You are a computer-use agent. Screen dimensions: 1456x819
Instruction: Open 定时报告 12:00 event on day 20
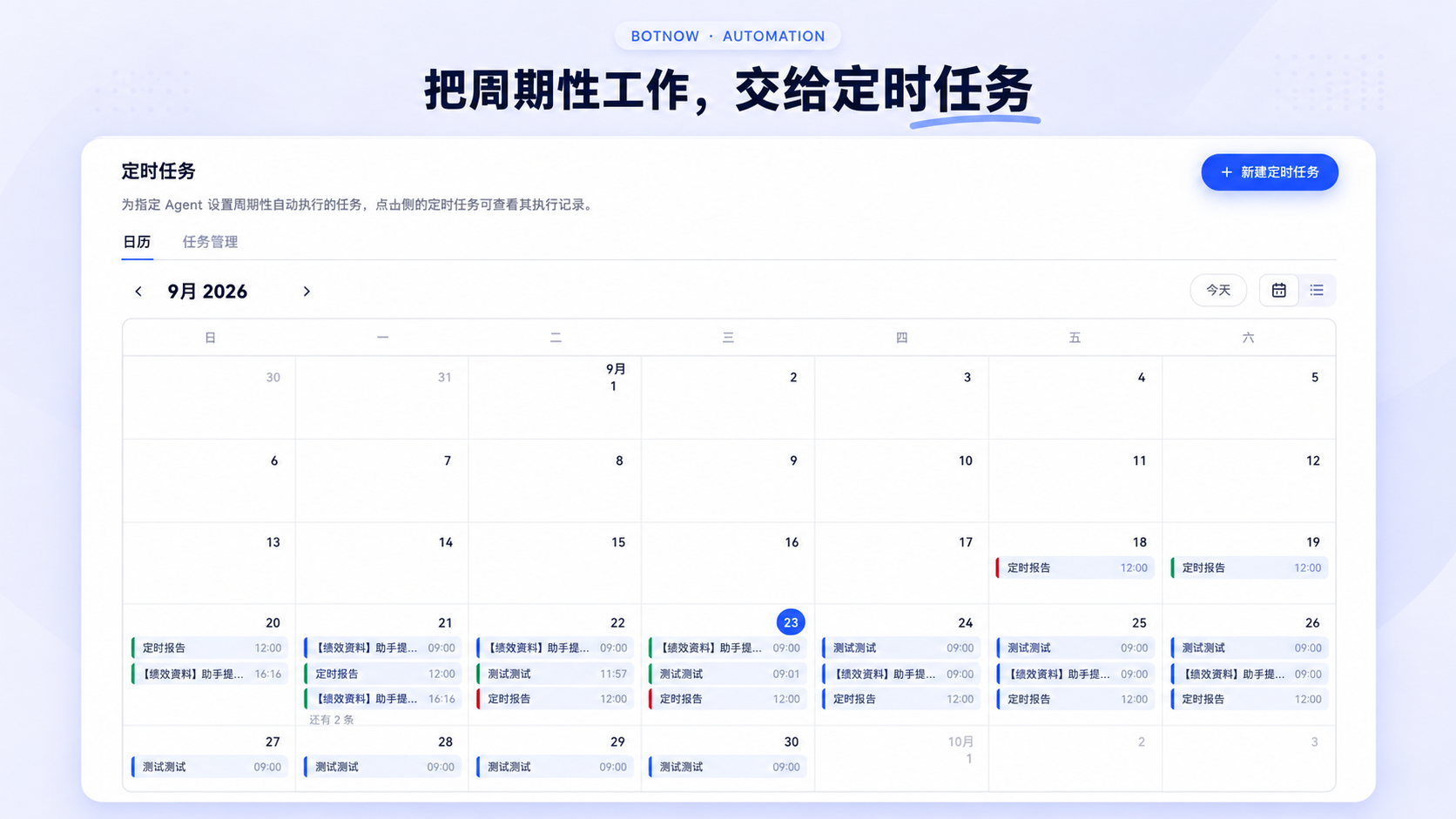click(x=210, y=648)
